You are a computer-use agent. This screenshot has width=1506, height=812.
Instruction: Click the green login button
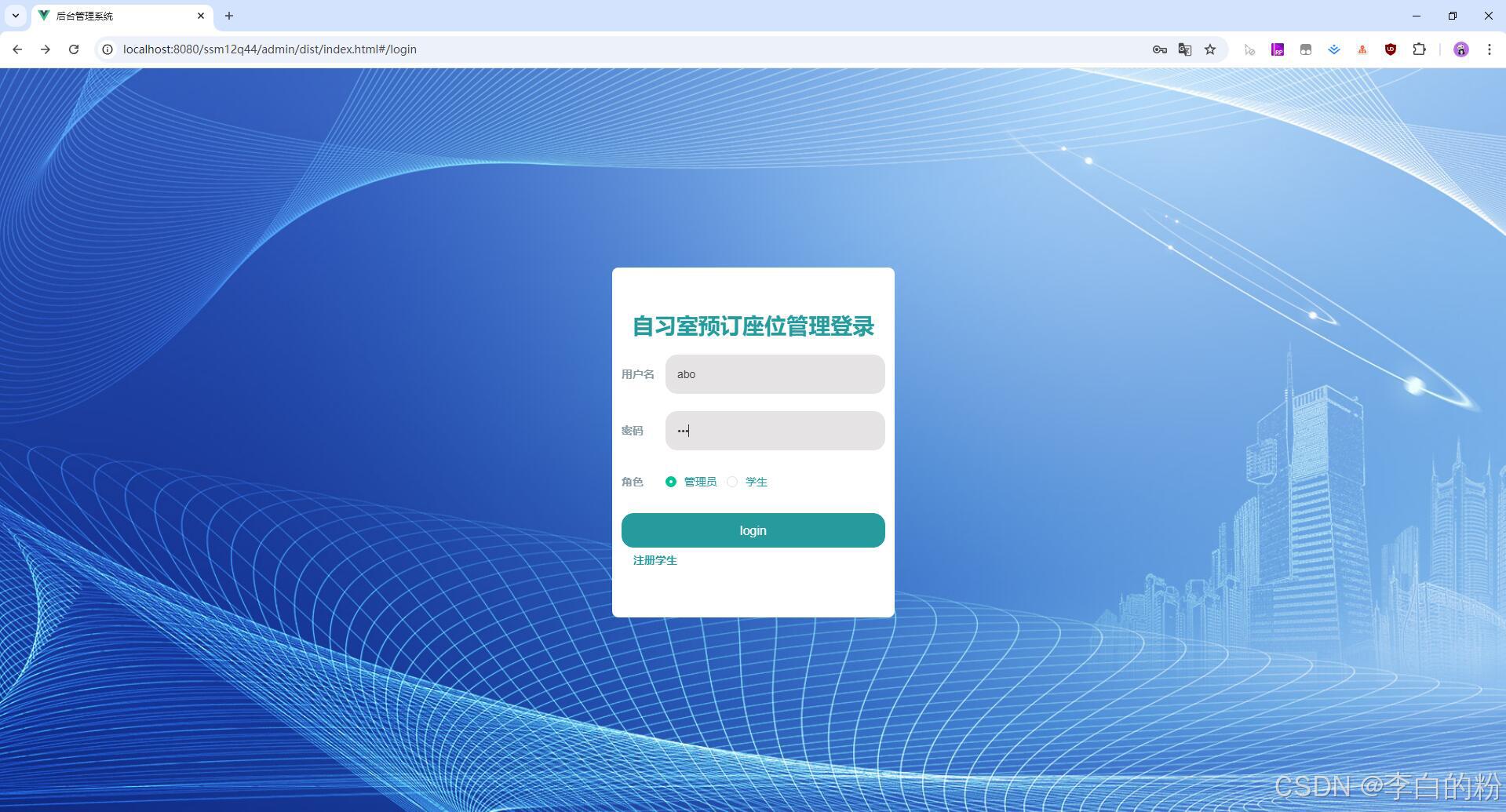[753, 530]
